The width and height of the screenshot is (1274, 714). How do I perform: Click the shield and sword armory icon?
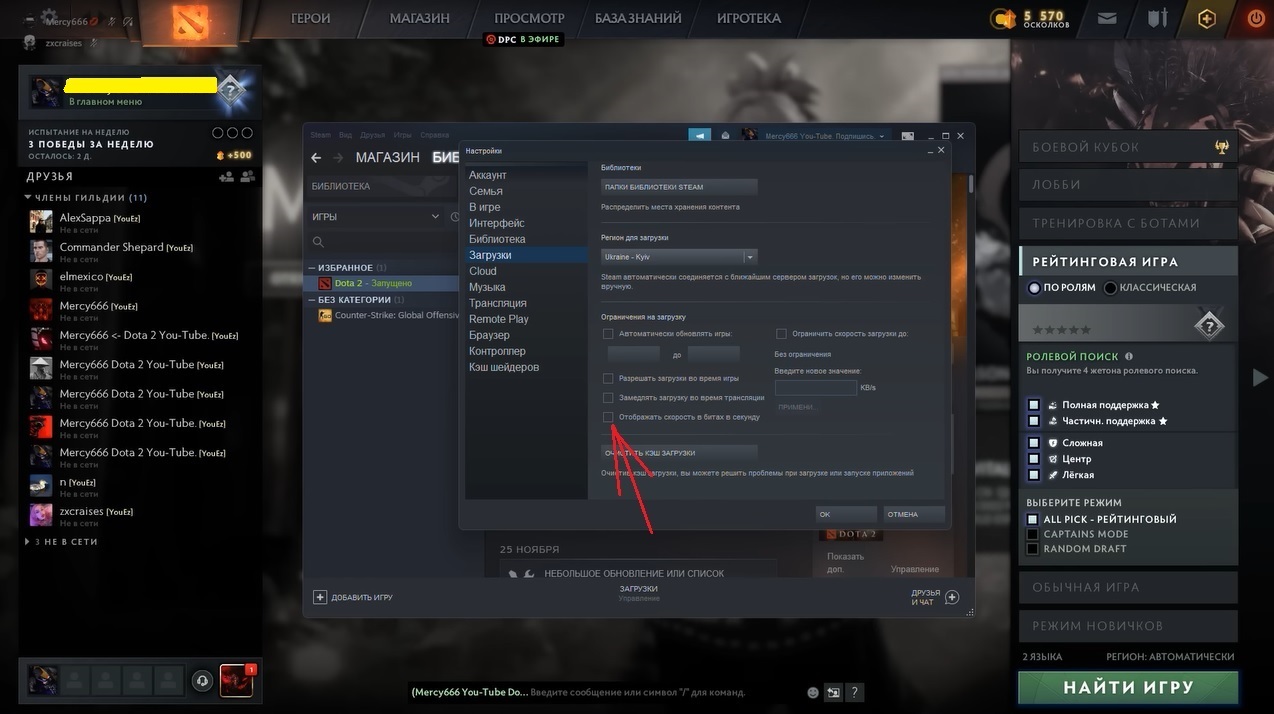tap(1157, 18)
